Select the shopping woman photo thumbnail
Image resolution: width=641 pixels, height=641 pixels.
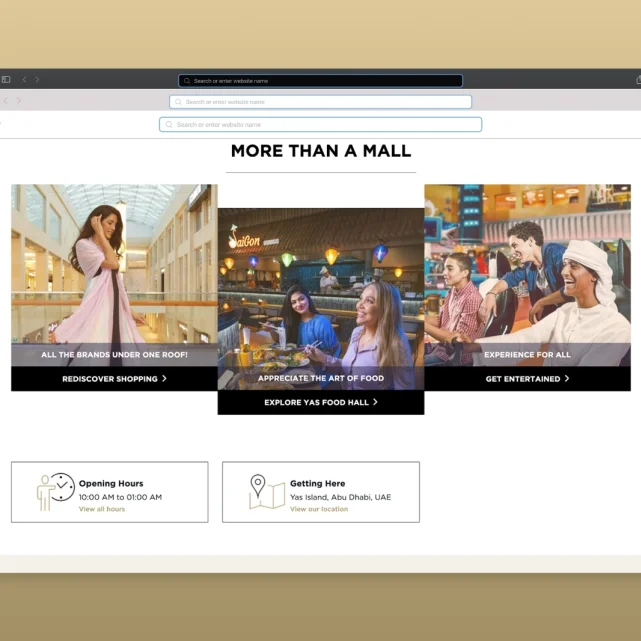[114, 265]
